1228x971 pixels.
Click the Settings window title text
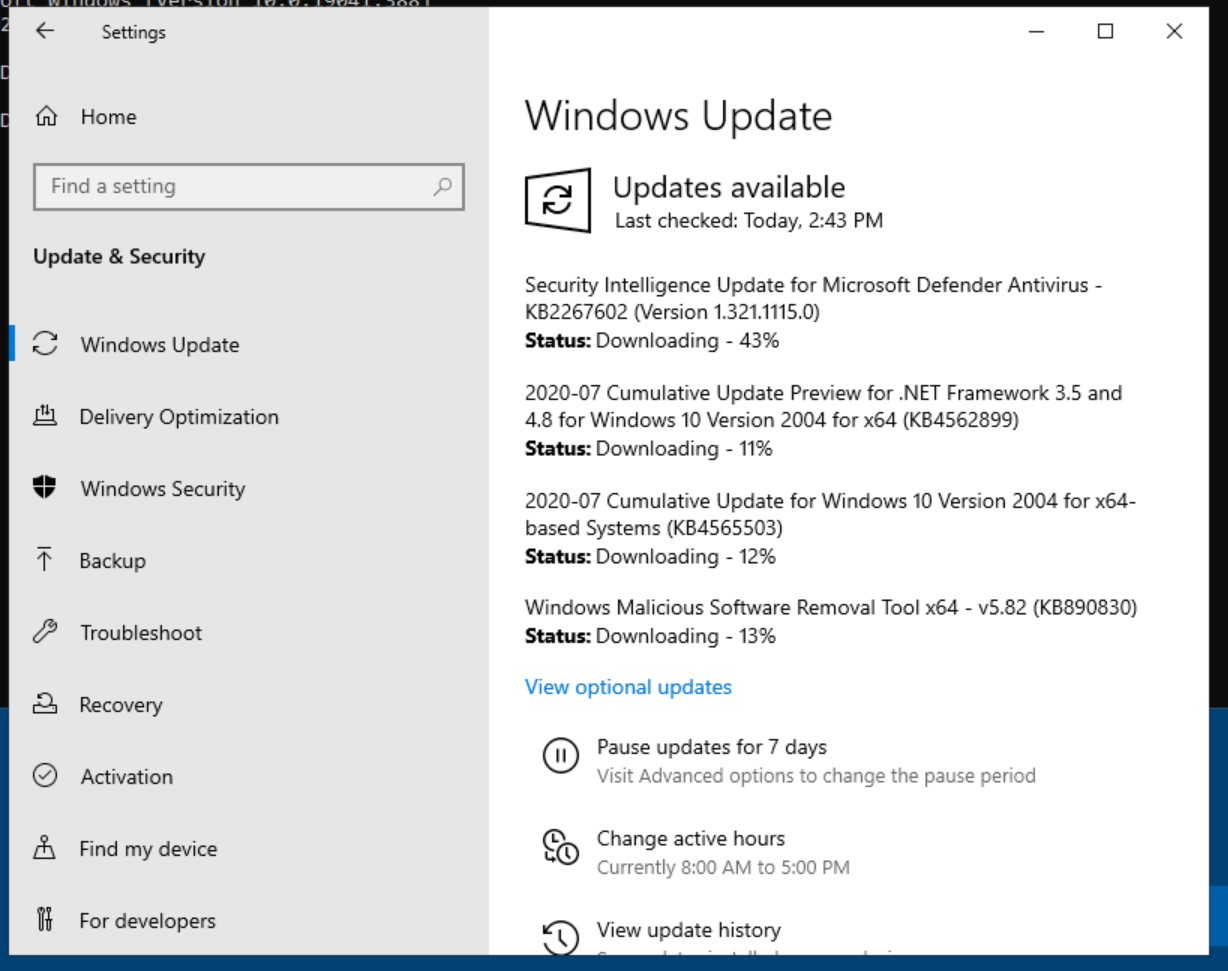tap(134, 32)
